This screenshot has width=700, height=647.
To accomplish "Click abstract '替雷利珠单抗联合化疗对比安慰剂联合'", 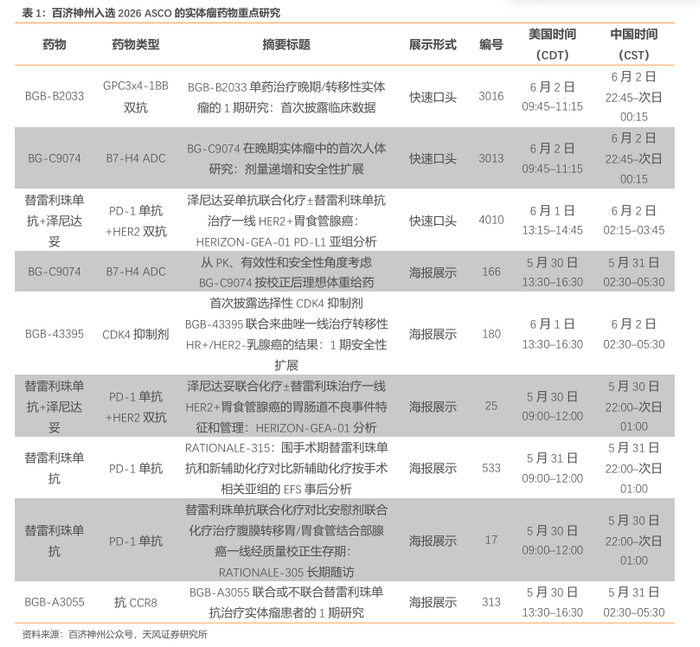I will (x=286, y=541).
